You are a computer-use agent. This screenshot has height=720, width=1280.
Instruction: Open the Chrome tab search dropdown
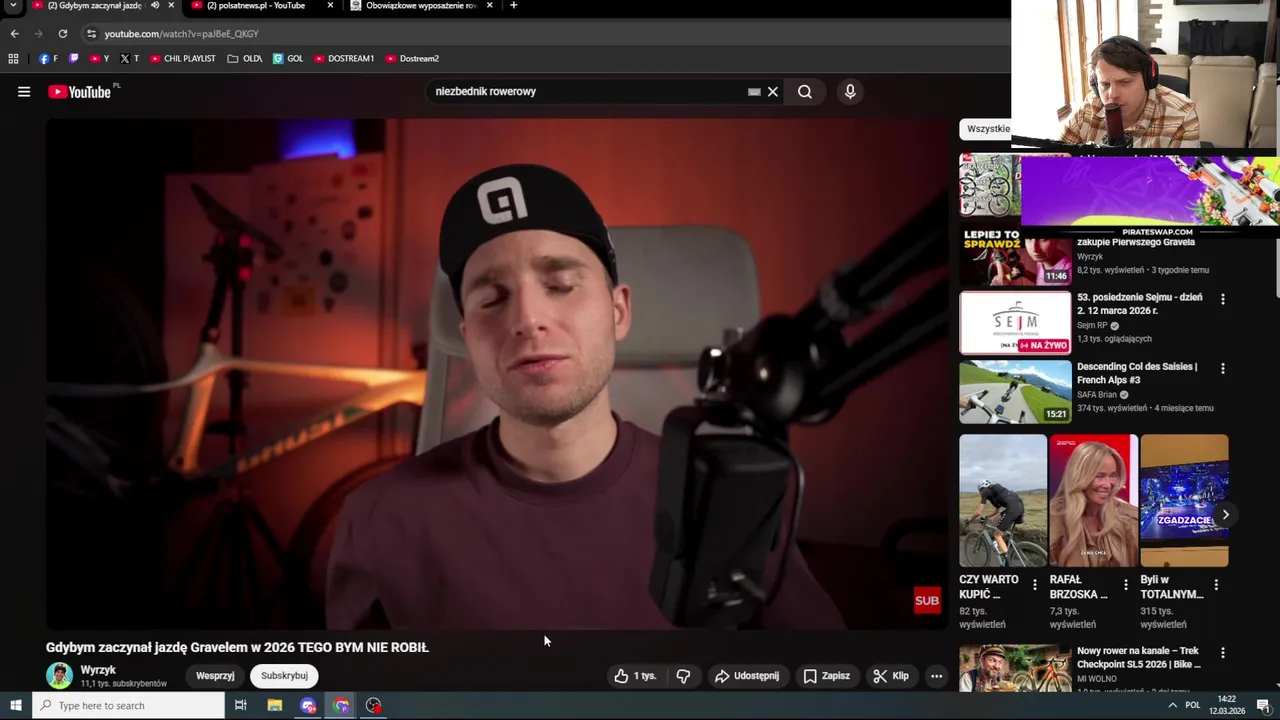click(x=13, y=6)
